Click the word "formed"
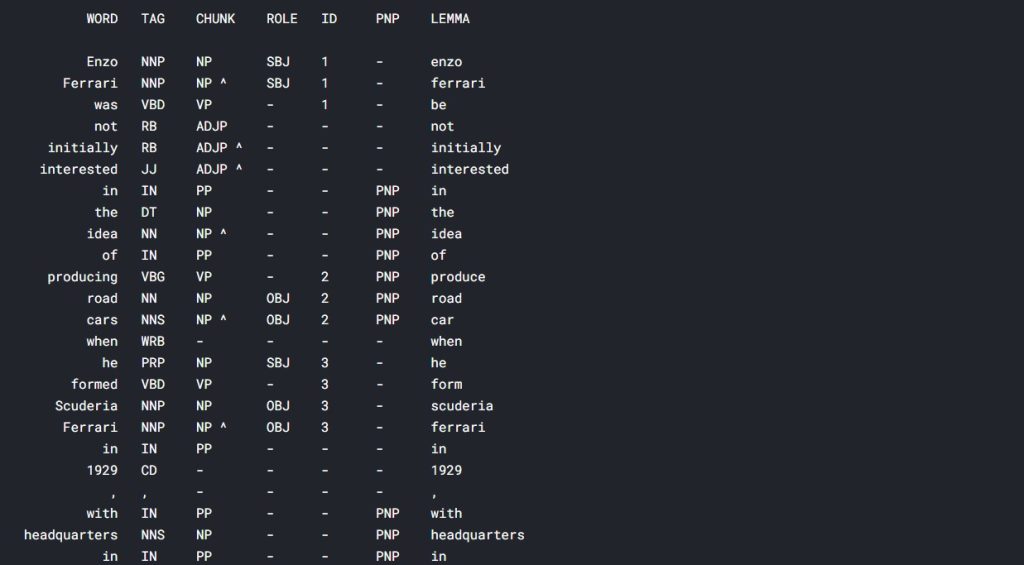The image size is (1024, 565). click(94, 384)
